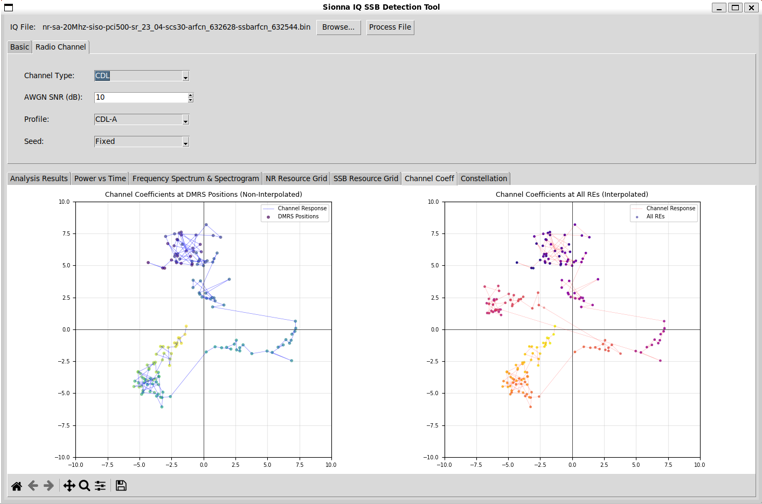This screenshot has height=504, width=762.
Task: Open the window menu icon in title bar
Action: click(x=9, y=7)
